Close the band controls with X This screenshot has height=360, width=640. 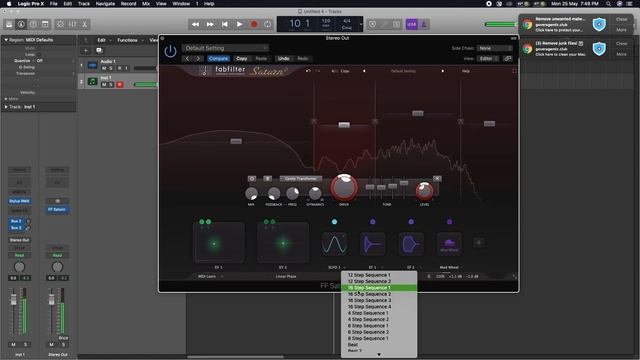coord(437,179)
